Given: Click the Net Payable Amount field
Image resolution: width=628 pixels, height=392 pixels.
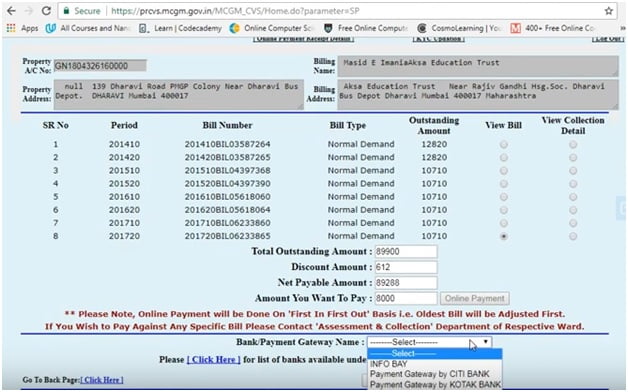Looking at the screenshot, I should click(406, 283).
